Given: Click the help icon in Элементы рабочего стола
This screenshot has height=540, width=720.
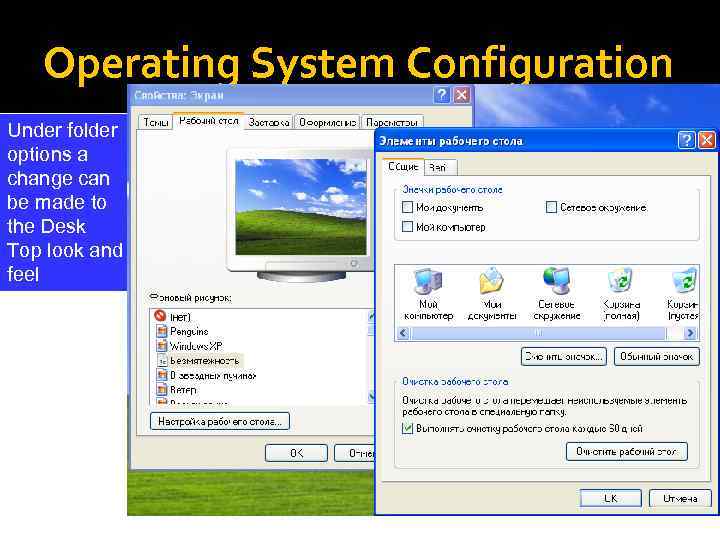Looking at the screenshot, I should coord(686,140).
